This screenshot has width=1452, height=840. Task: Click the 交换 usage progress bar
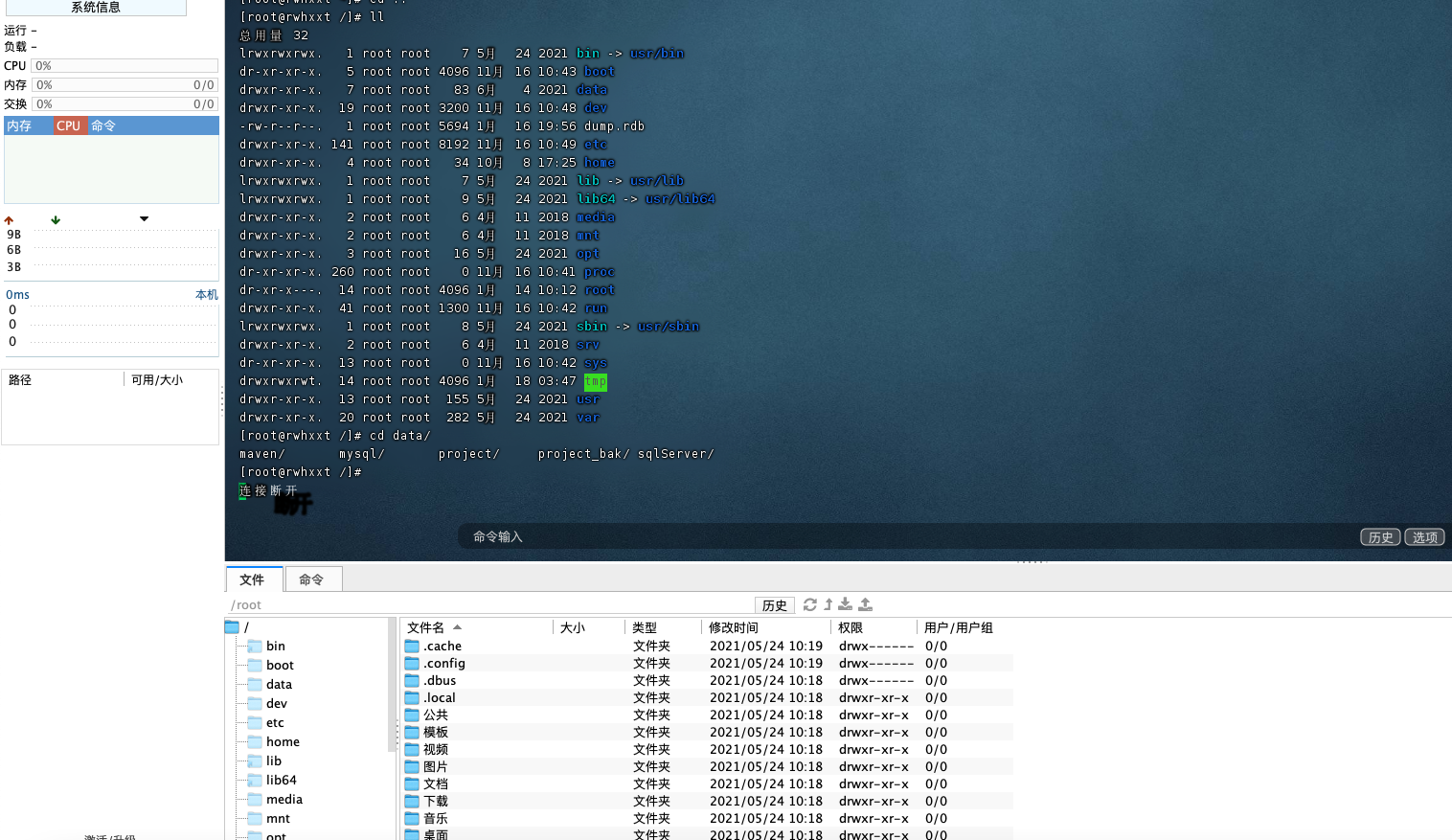[125, 104]
